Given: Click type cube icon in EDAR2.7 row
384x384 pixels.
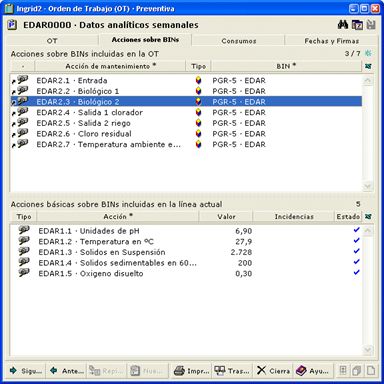Looking at the screenshot, I should tap(198, 144).
